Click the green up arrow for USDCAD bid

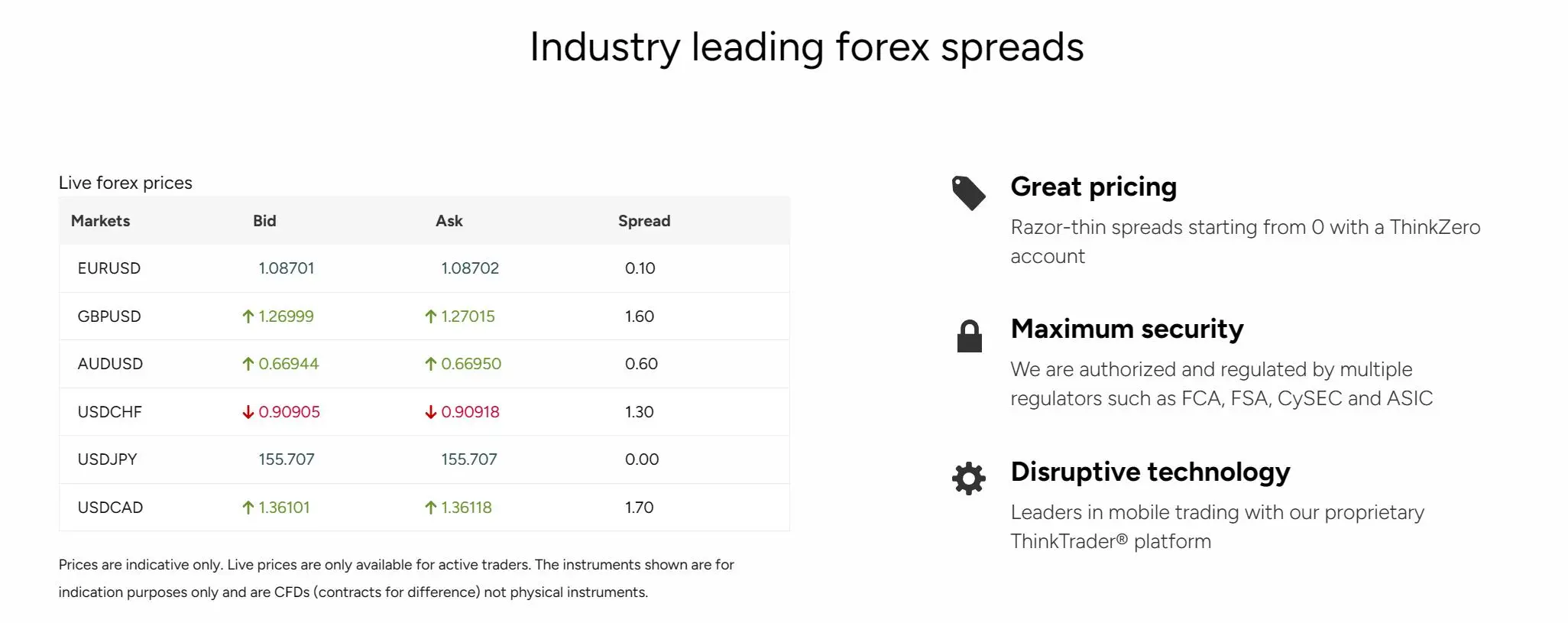tap(248, 508)
